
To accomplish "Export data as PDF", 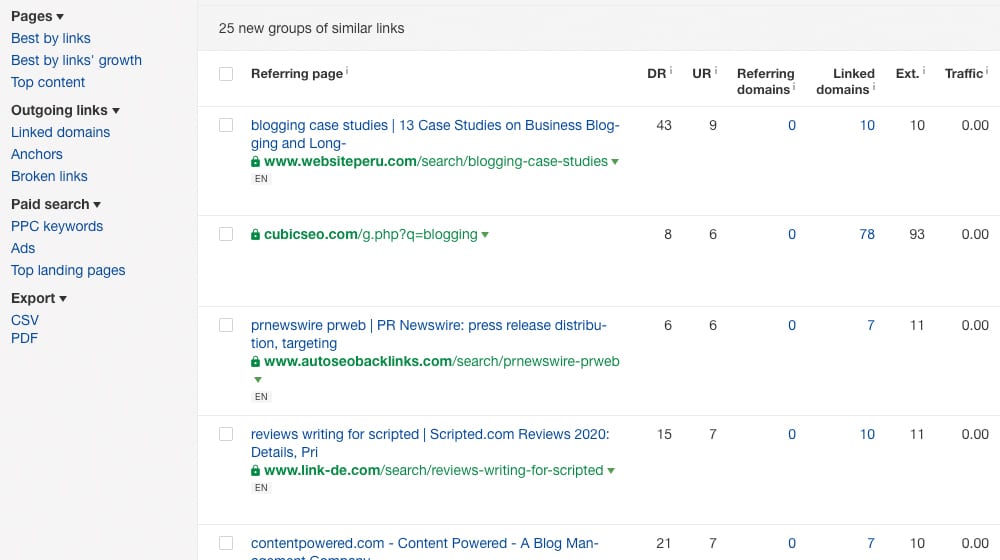I will point(24,338).
